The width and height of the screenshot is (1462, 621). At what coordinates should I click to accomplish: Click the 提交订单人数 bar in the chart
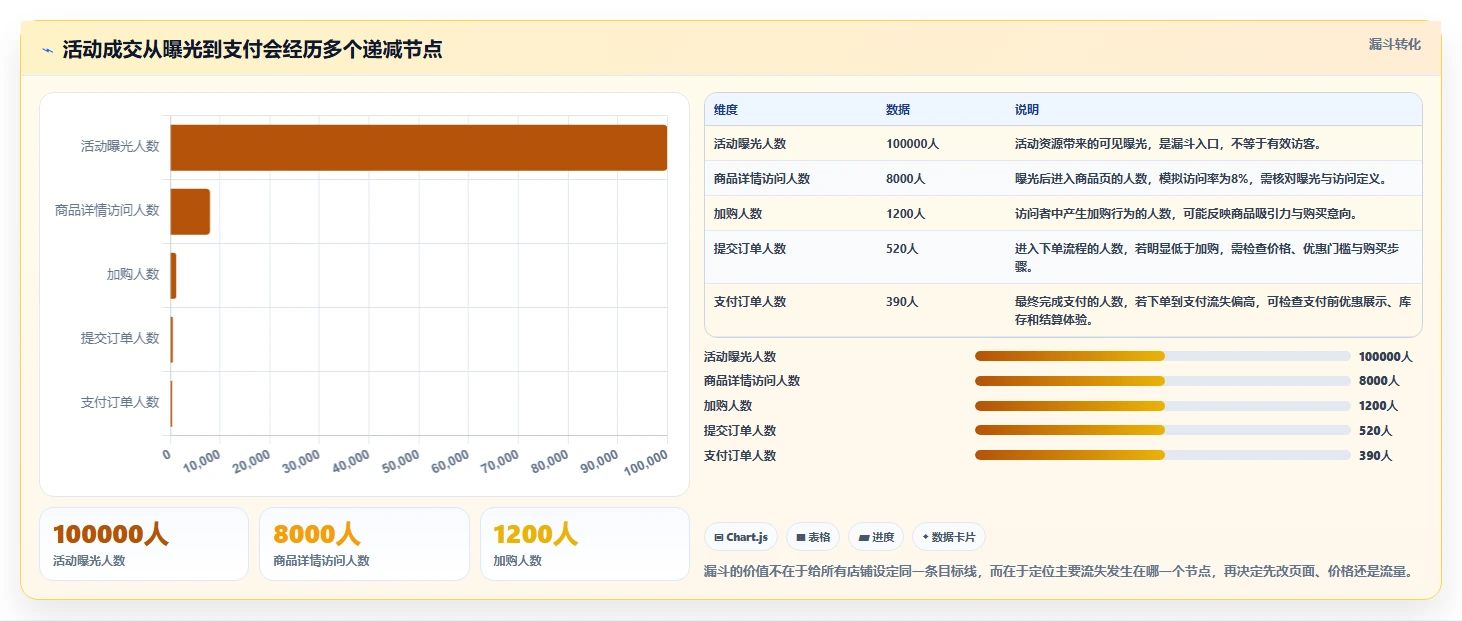[172, 339]
